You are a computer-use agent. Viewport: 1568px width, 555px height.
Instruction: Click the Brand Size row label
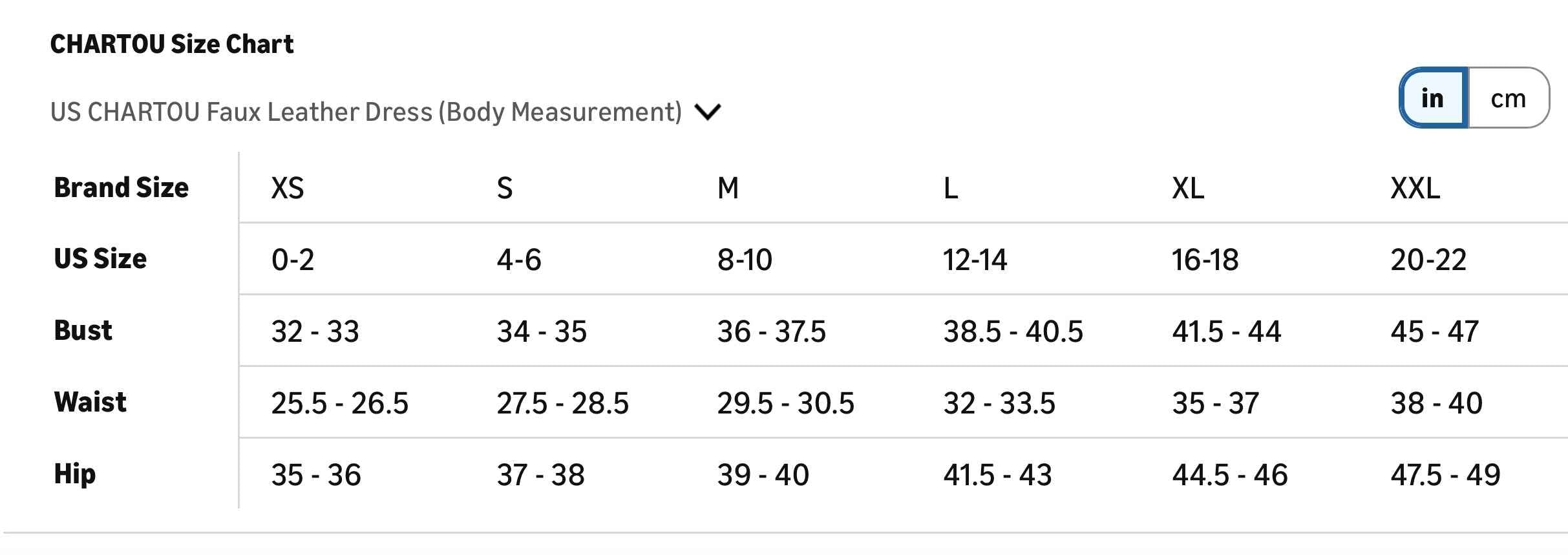[121, 187]
